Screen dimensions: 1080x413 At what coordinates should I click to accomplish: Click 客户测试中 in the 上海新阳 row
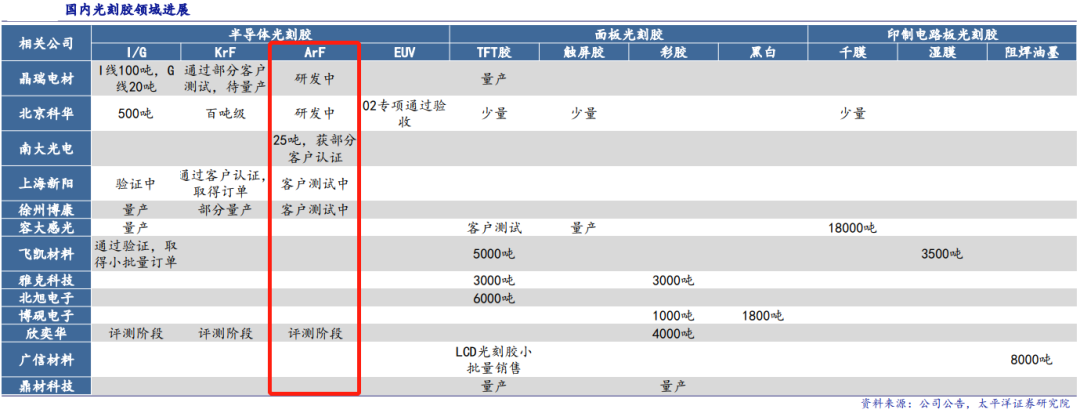(315, 184)
